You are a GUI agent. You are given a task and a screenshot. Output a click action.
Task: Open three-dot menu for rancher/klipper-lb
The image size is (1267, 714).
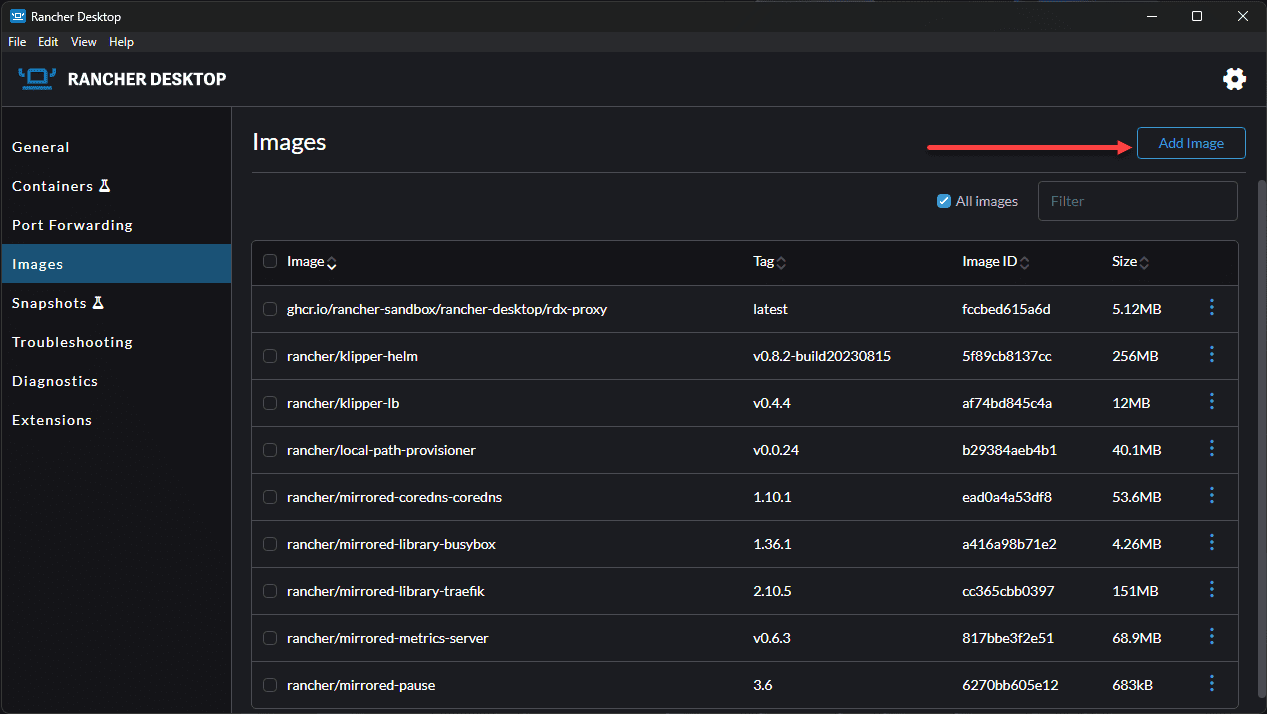[1211, 402]
